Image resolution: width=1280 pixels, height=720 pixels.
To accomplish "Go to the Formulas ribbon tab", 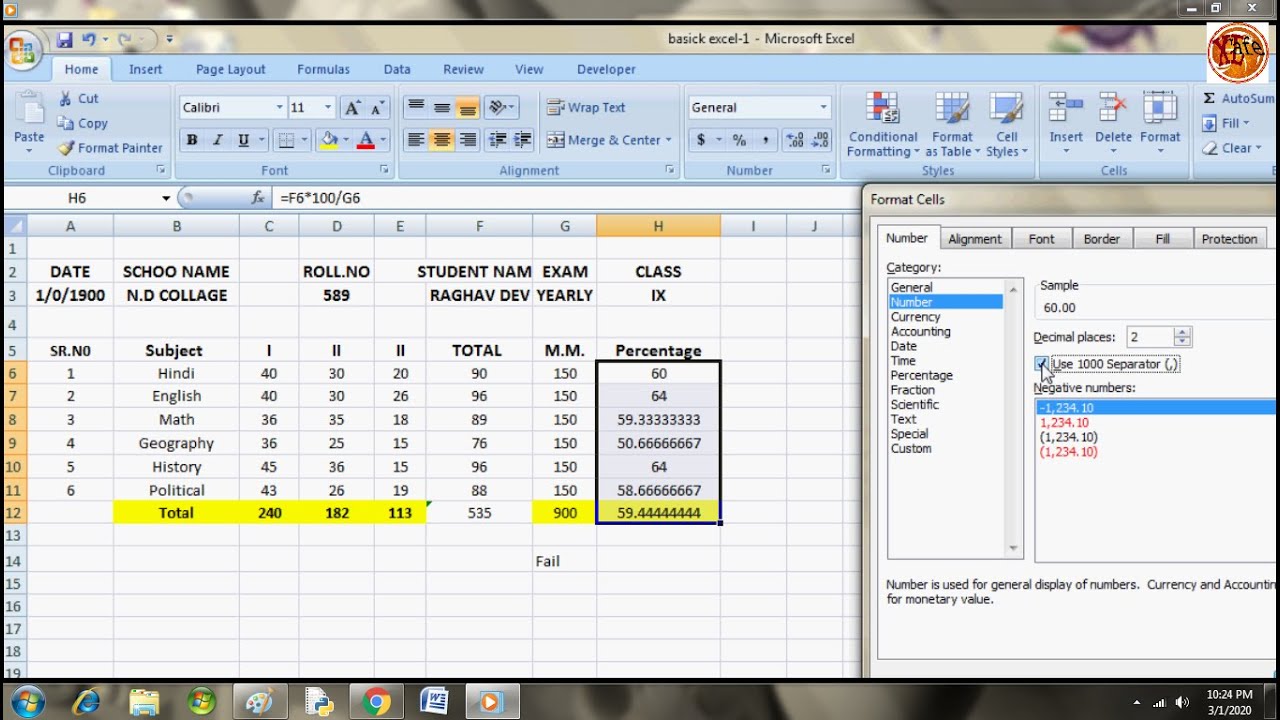I will [x=323, y=69].
